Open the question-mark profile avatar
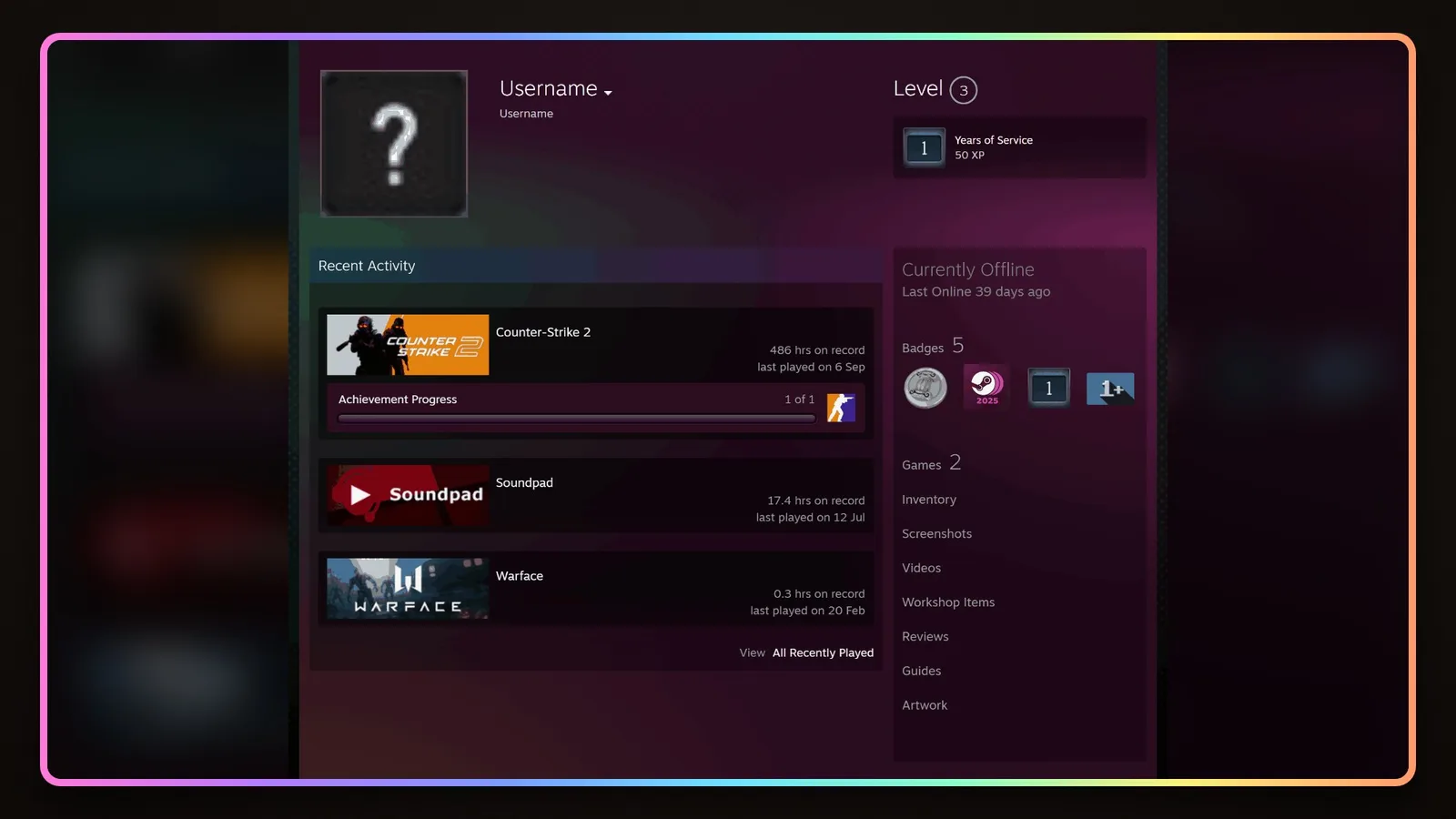The height and width of the screenshot is (819, 1456). pos(394,144)
